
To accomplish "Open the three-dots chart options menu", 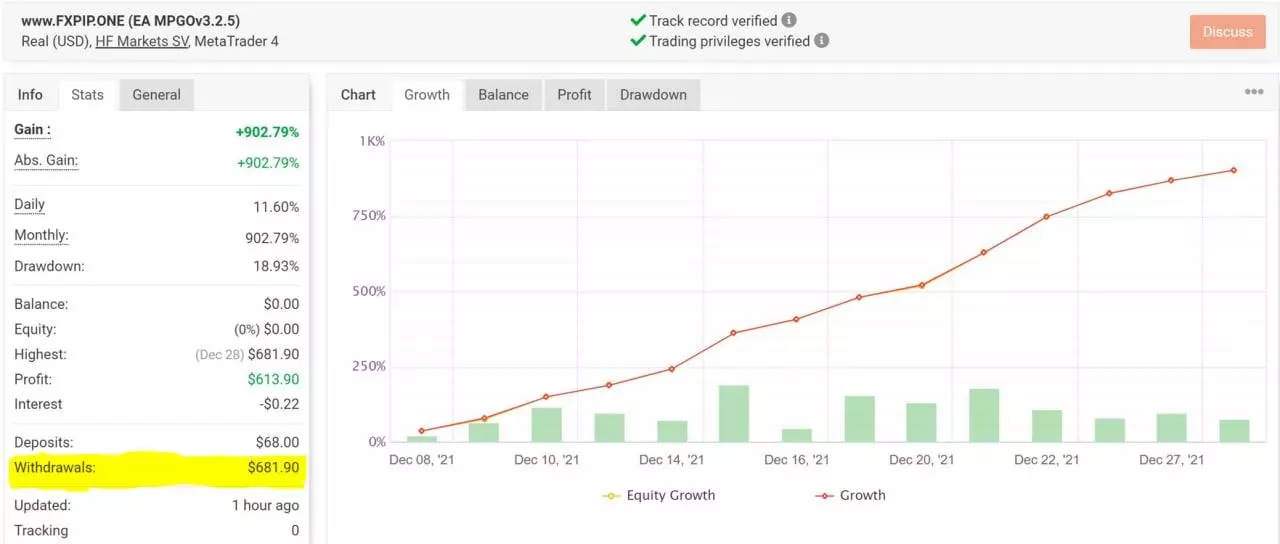I will click(x=1253, y=92).
